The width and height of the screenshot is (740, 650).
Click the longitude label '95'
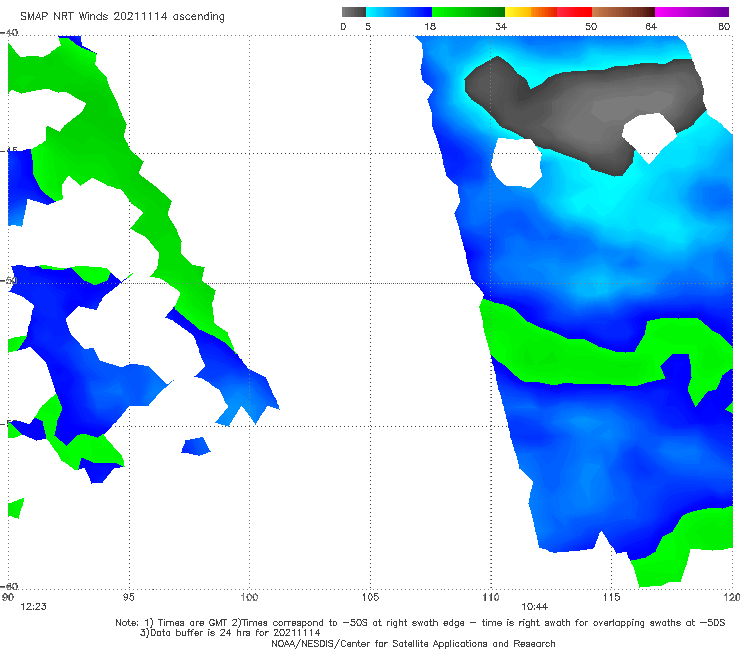[x=128, y=597]
